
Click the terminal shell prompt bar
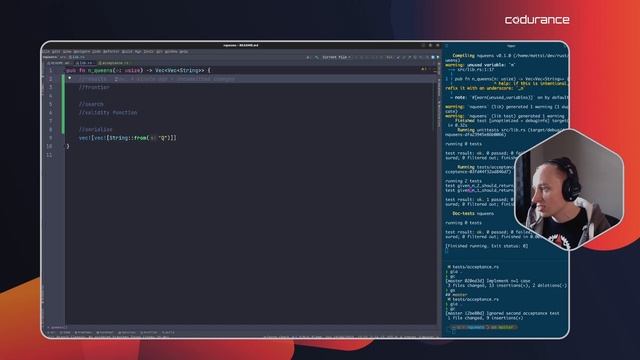[x=483, y=327]
